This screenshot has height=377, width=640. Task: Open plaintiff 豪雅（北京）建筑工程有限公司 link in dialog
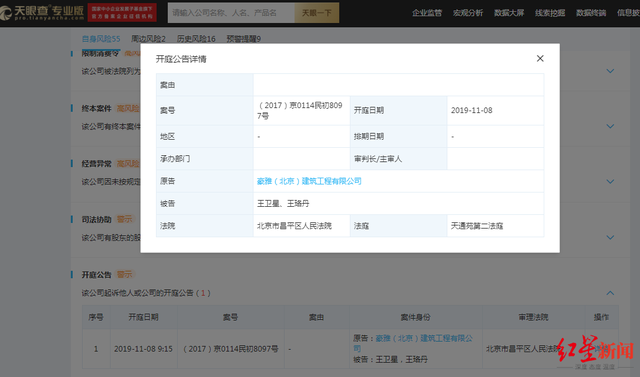[309, 181]
